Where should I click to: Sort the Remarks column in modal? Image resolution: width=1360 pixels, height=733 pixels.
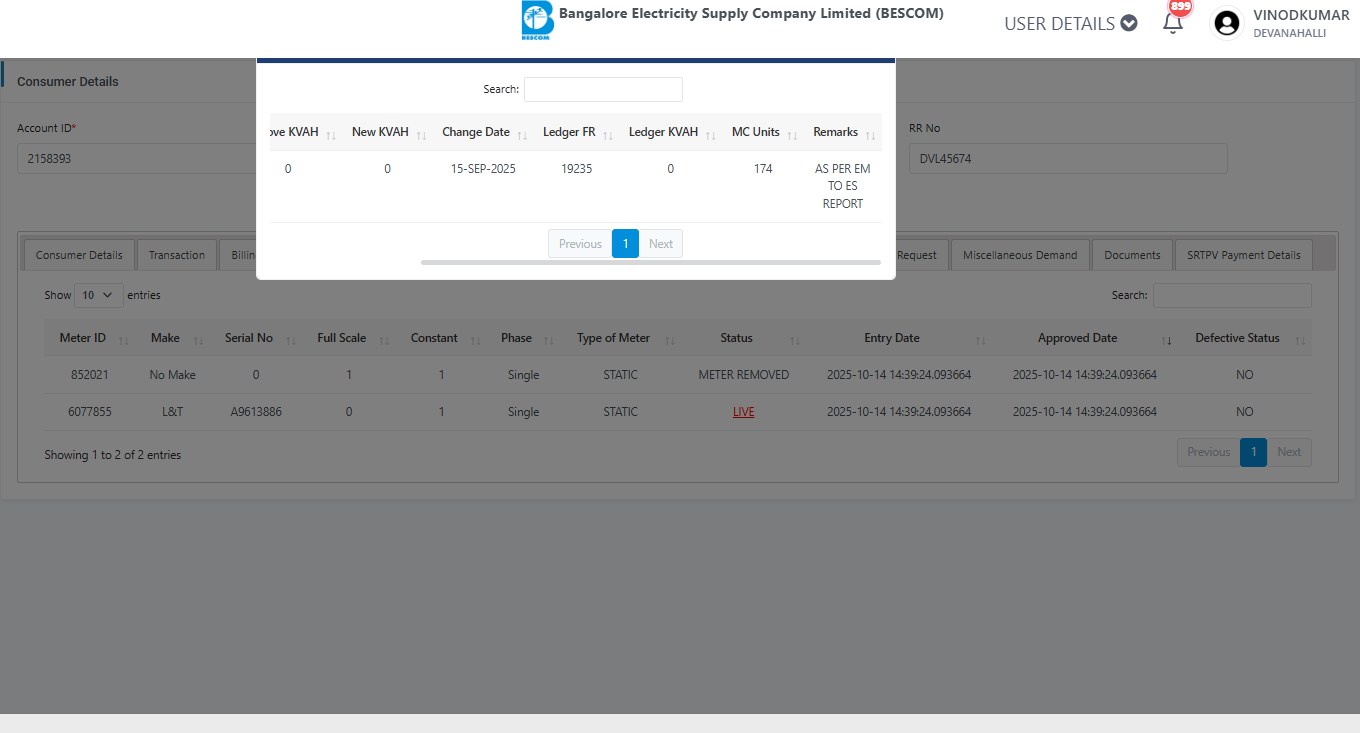pyautogui.click(x=870, y=134)
